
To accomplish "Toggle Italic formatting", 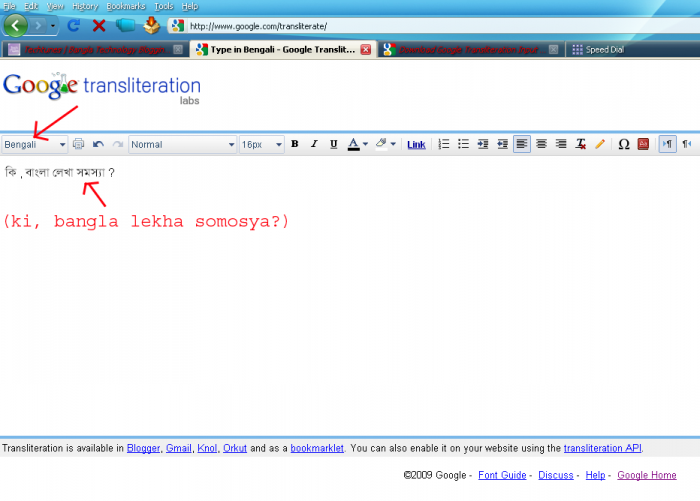I will [x=314, y=144].
